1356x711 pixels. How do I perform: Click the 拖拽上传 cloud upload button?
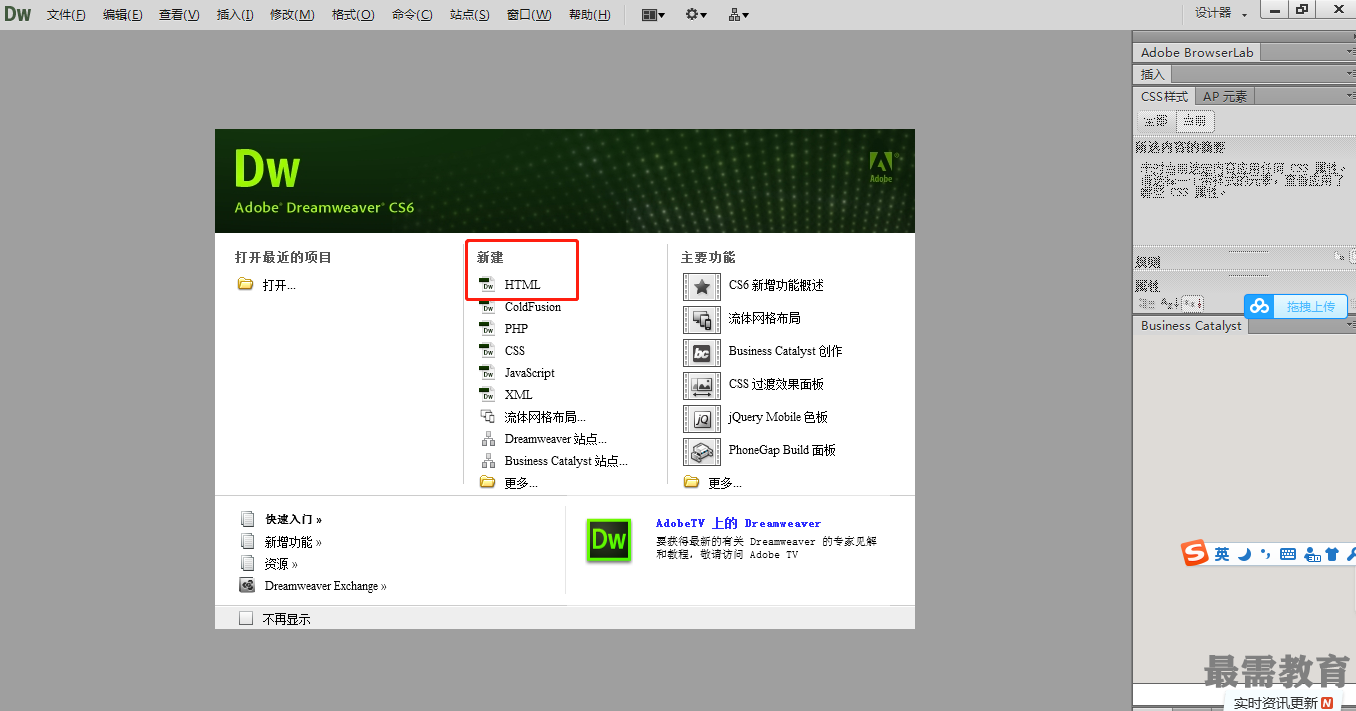(1296, 306)
